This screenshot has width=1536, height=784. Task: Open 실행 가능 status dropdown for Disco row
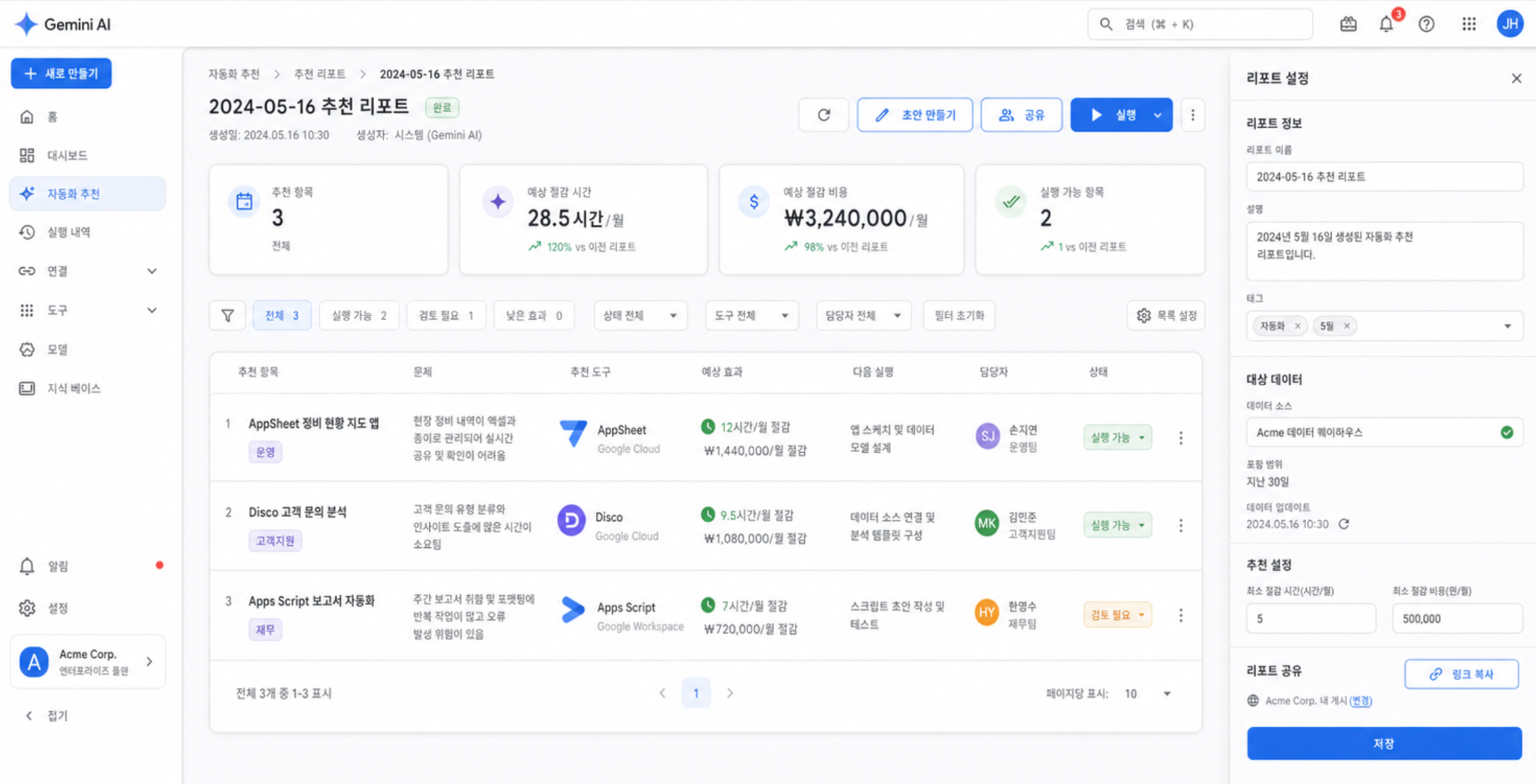[x=1118, y=526]
